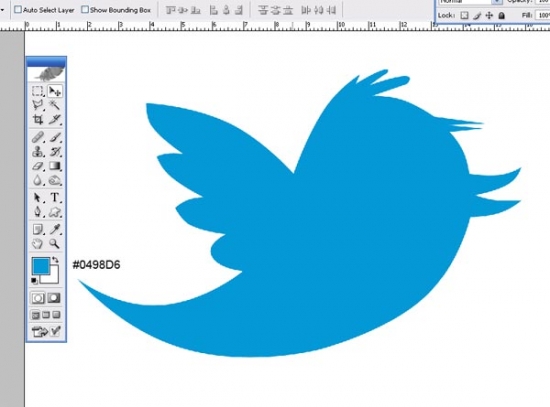Select the Gradient tool

[55, 166]
